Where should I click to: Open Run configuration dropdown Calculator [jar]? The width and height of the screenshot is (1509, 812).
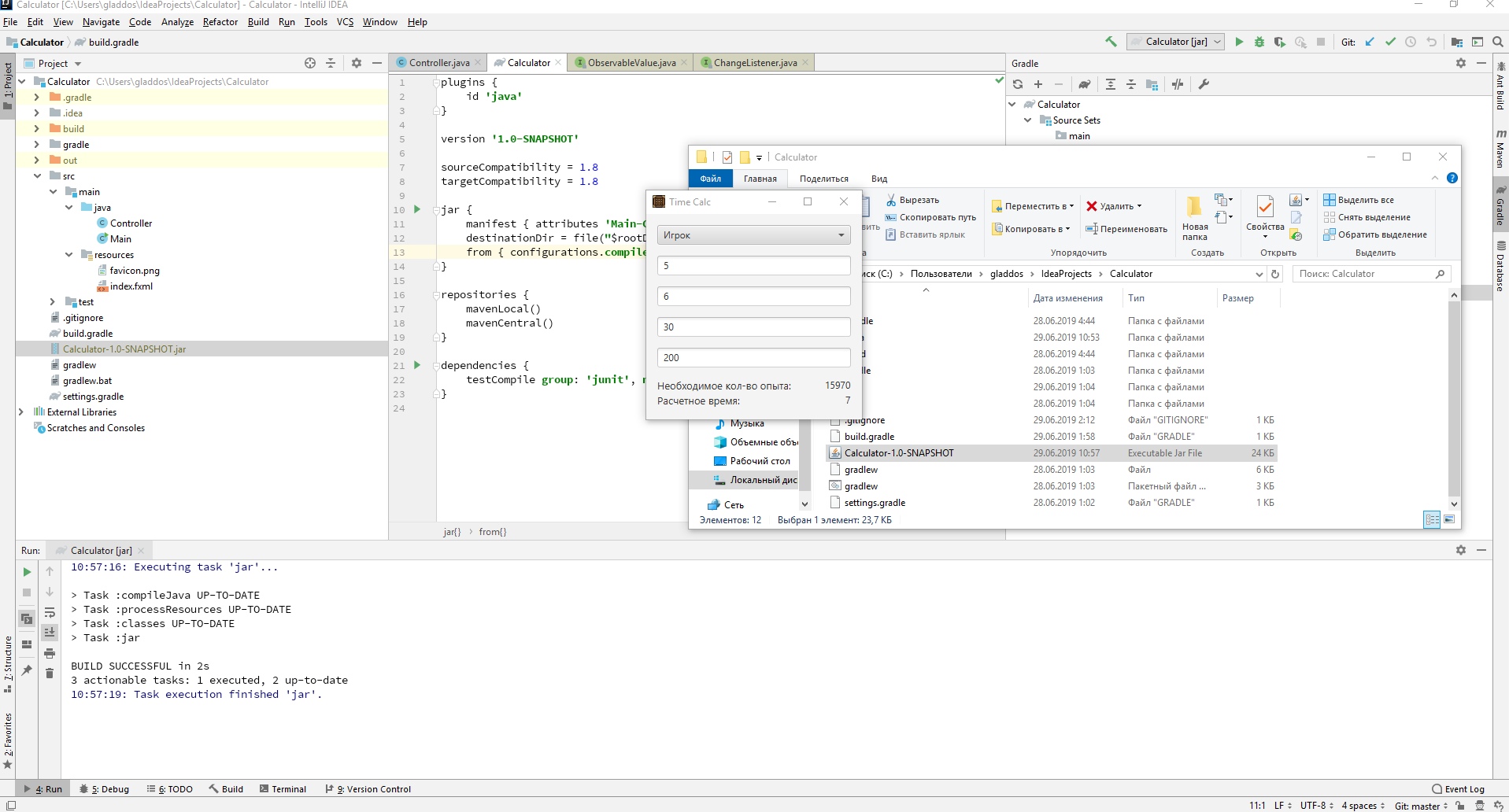pos(1175,42)
